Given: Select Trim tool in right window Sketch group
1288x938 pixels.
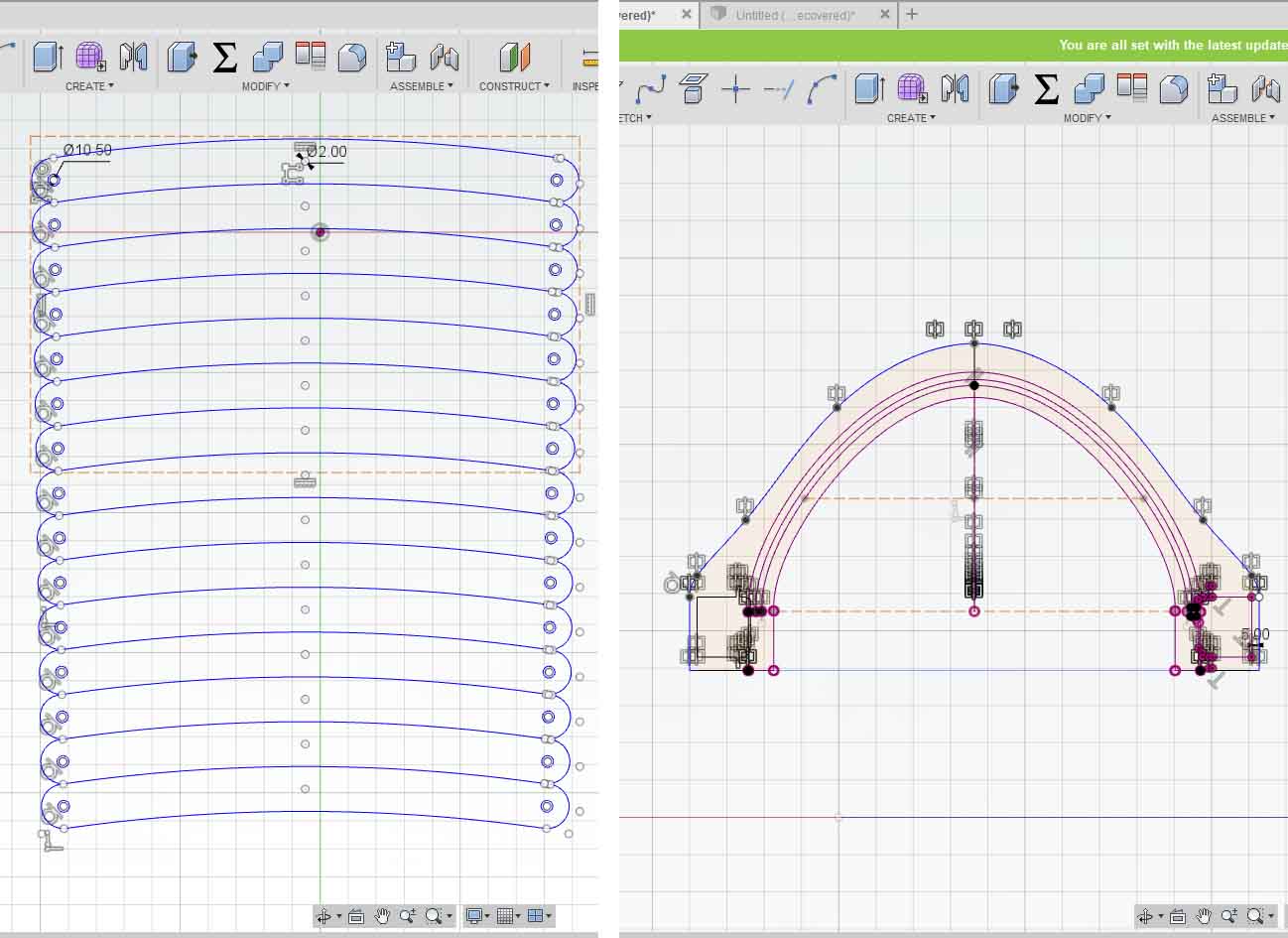Looking at the screenshot, I should tap(736, 89).
